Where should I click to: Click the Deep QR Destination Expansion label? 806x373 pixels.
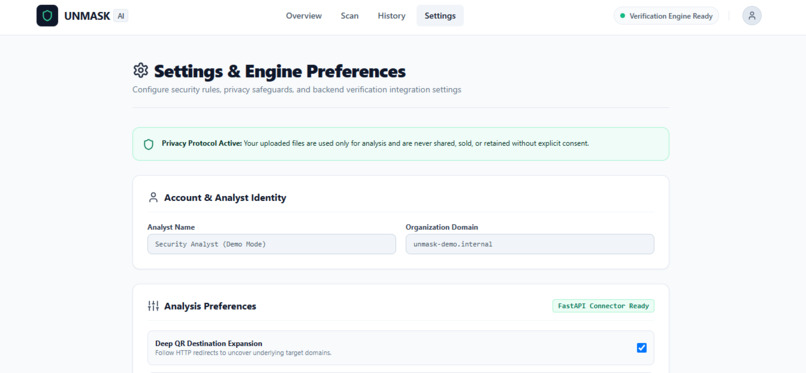point(209,343)
